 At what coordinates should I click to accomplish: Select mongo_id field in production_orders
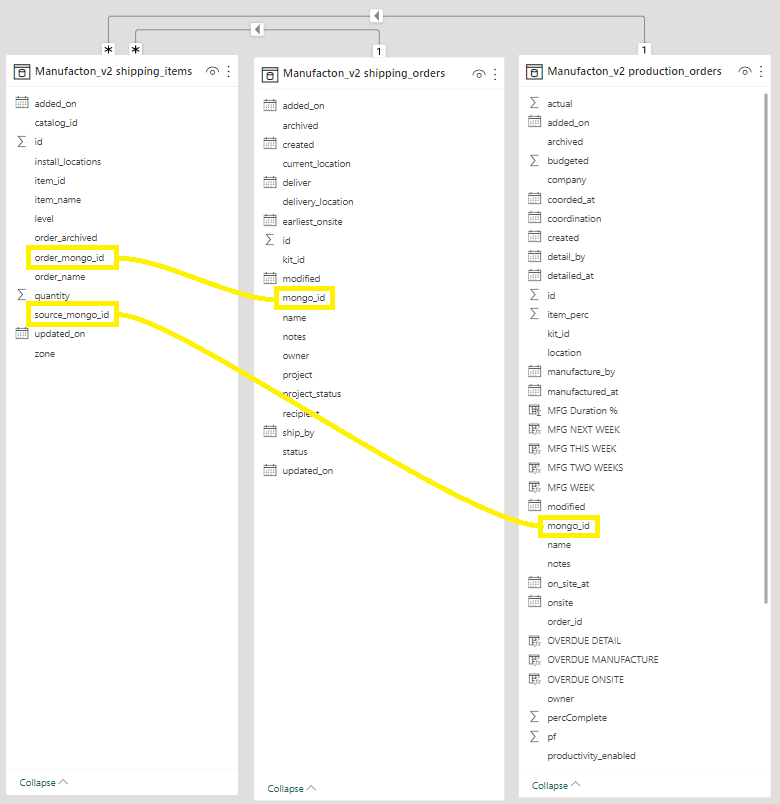pos(567,526)
